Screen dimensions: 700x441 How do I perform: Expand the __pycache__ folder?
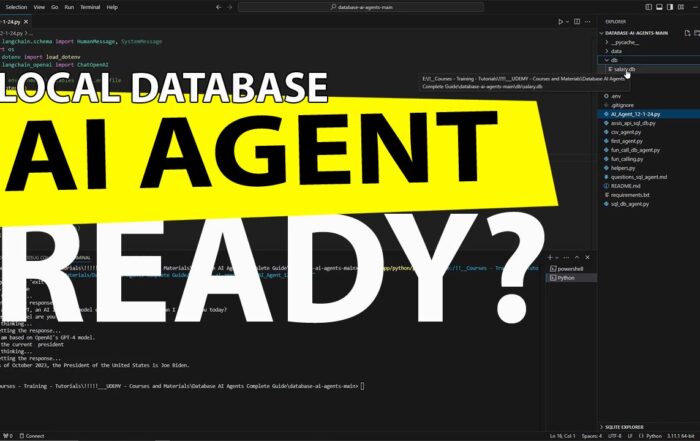click(x=624, y=42)
